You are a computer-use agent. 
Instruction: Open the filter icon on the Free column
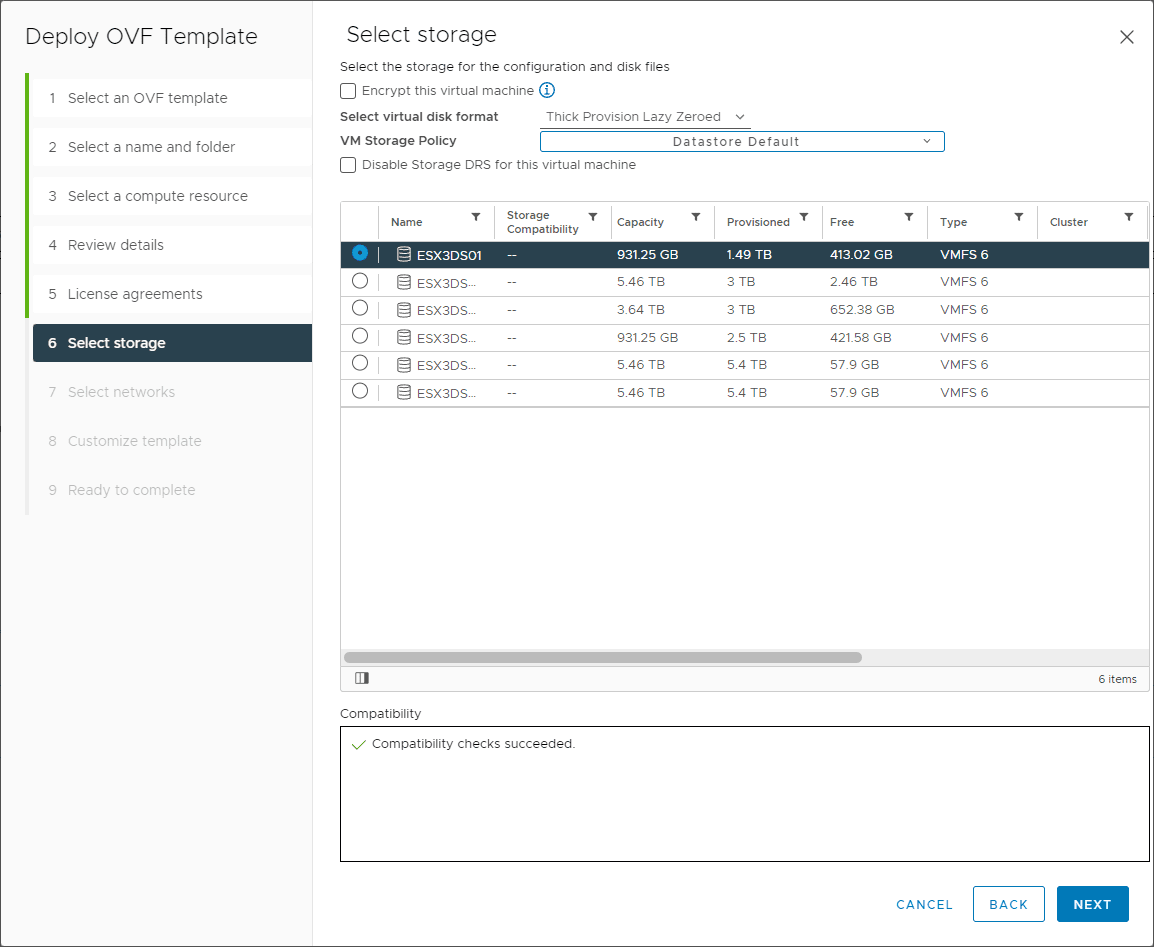click(x=908, y=216)
